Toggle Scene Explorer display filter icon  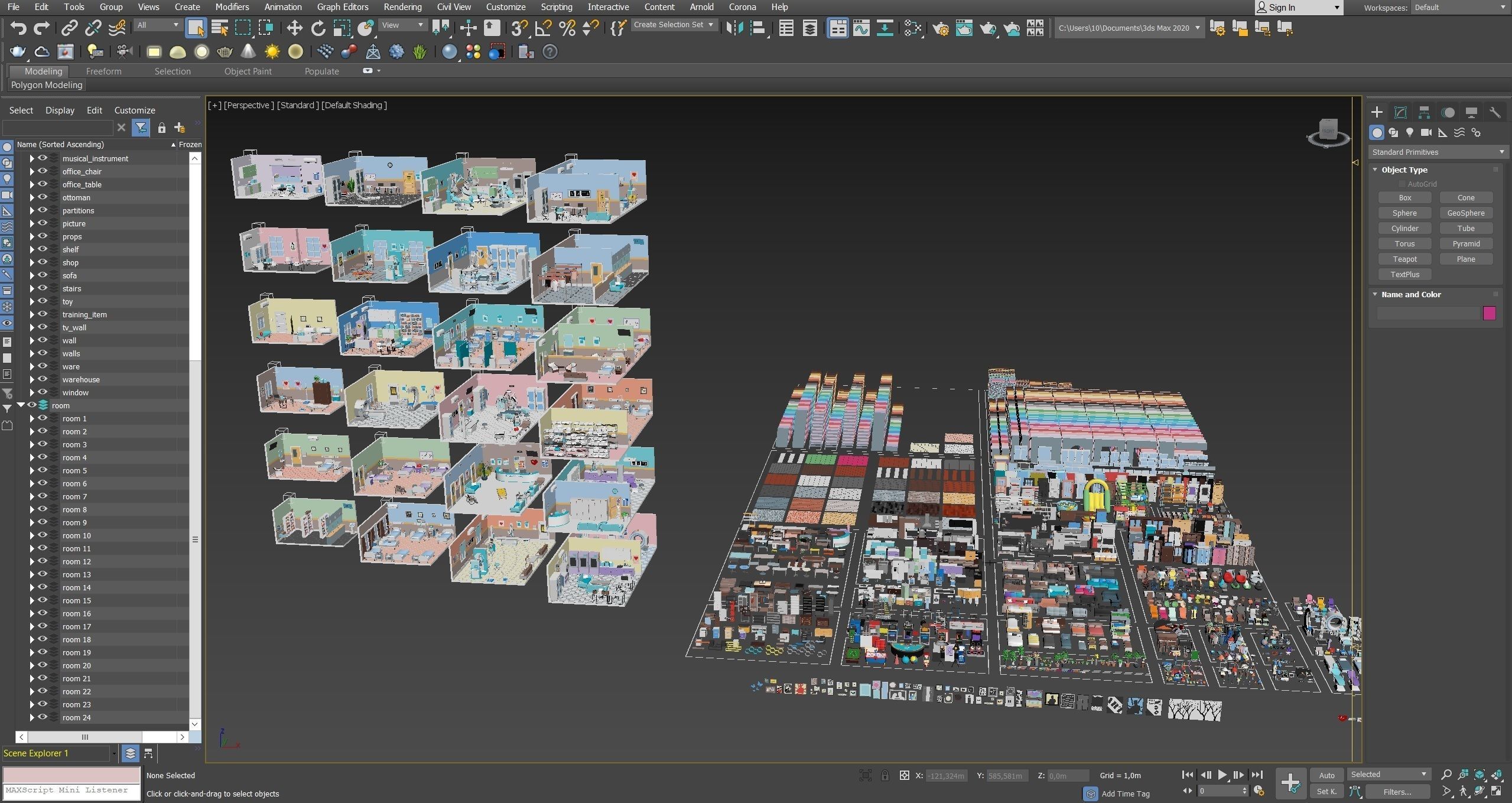[x=141, y=128]
